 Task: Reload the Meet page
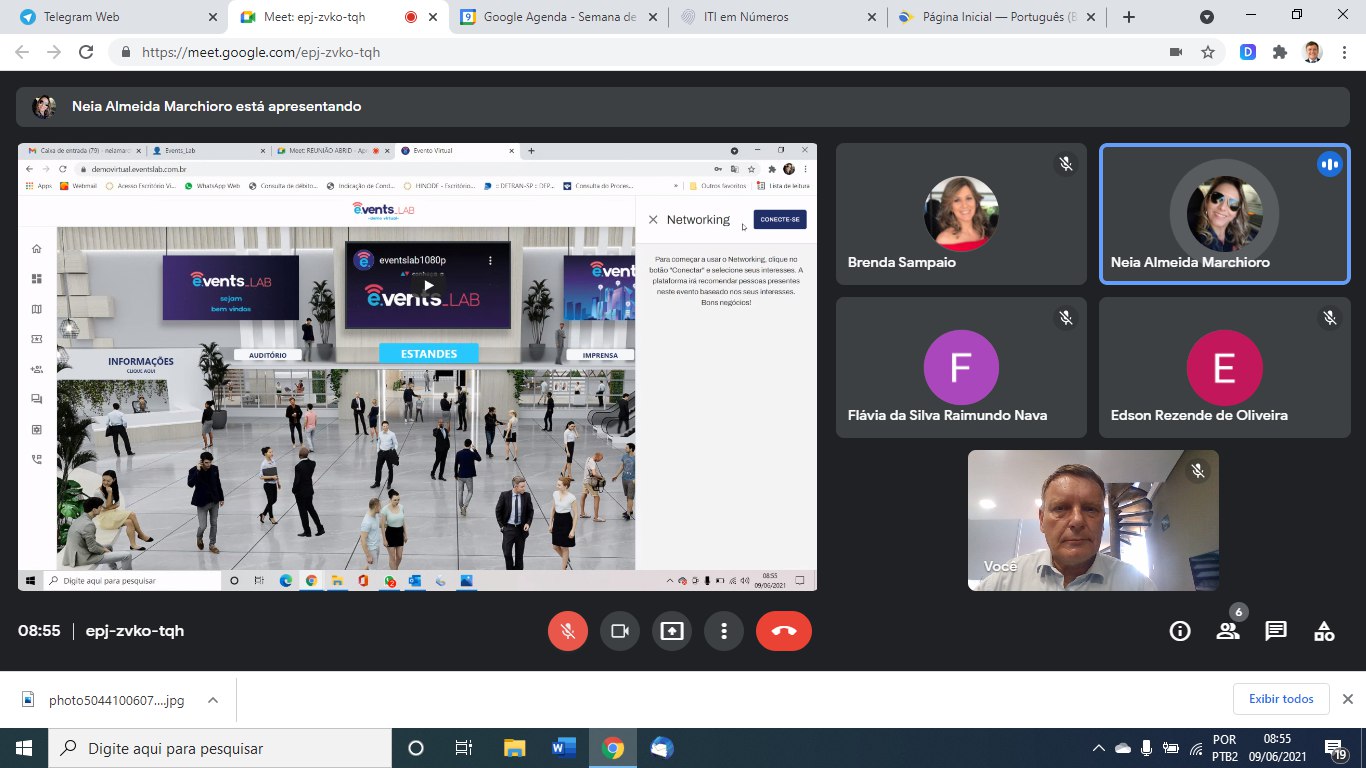(x=86, y=52)
